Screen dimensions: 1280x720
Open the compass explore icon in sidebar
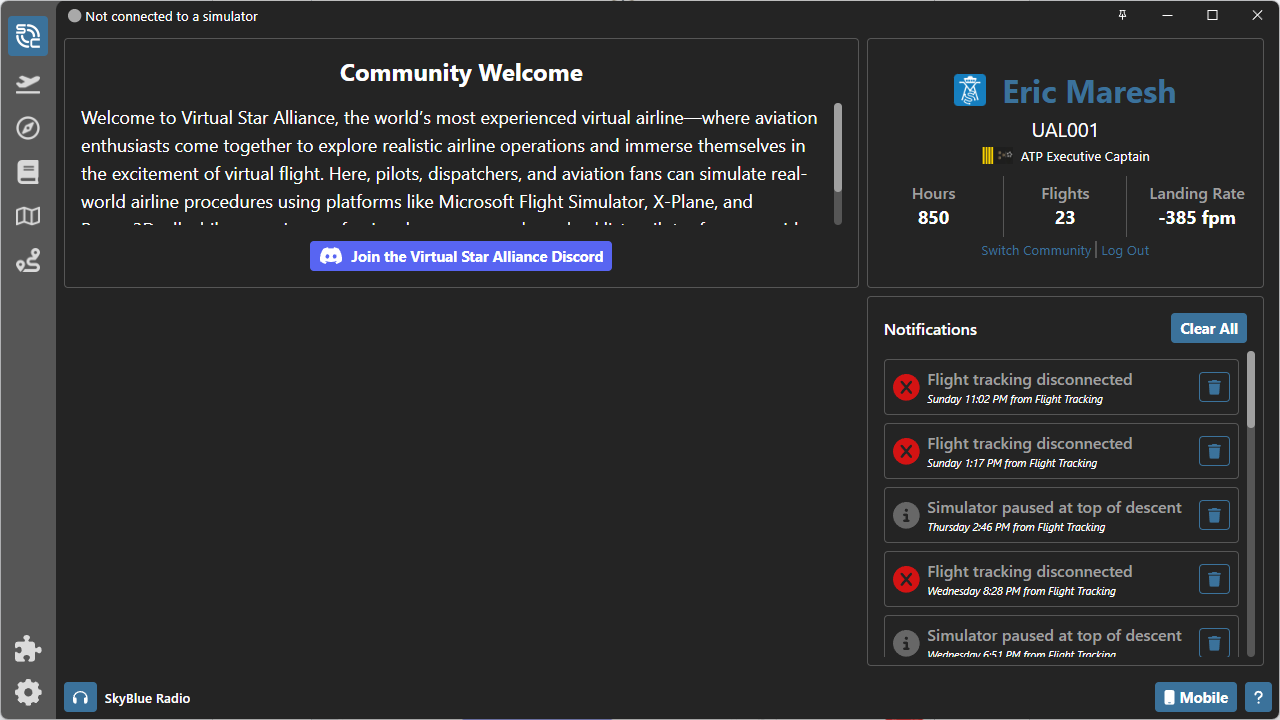(x=28, y=128)
